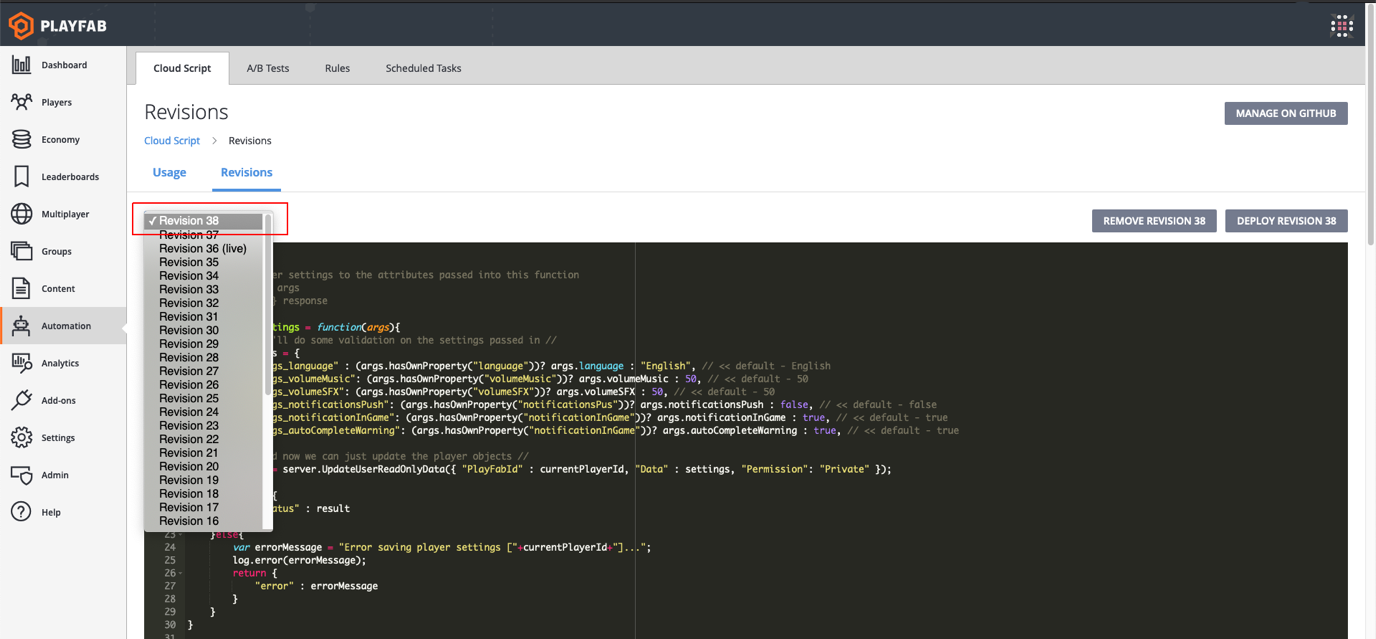This screenshot has width=1376, height=639.
Task: Open the Content sidebar label
Action: [58, 289]
